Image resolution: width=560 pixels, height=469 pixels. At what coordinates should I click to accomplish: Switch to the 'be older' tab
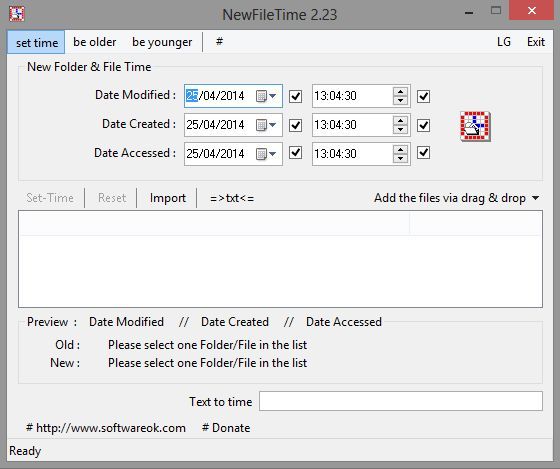(95, 42)
